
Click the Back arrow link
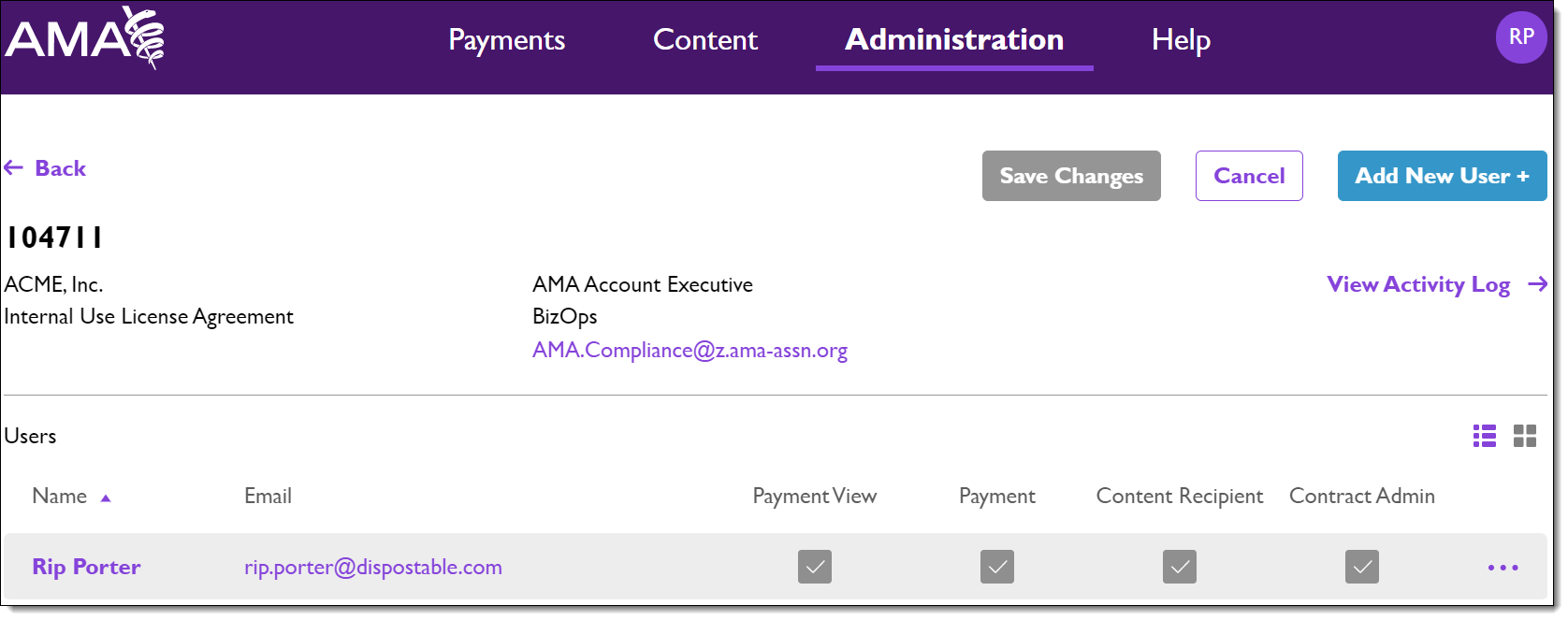point(45,168)
